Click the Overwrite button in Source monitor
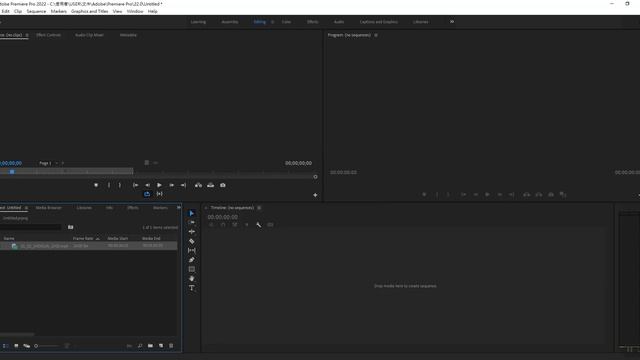The image size is (640, 360). 211,185
